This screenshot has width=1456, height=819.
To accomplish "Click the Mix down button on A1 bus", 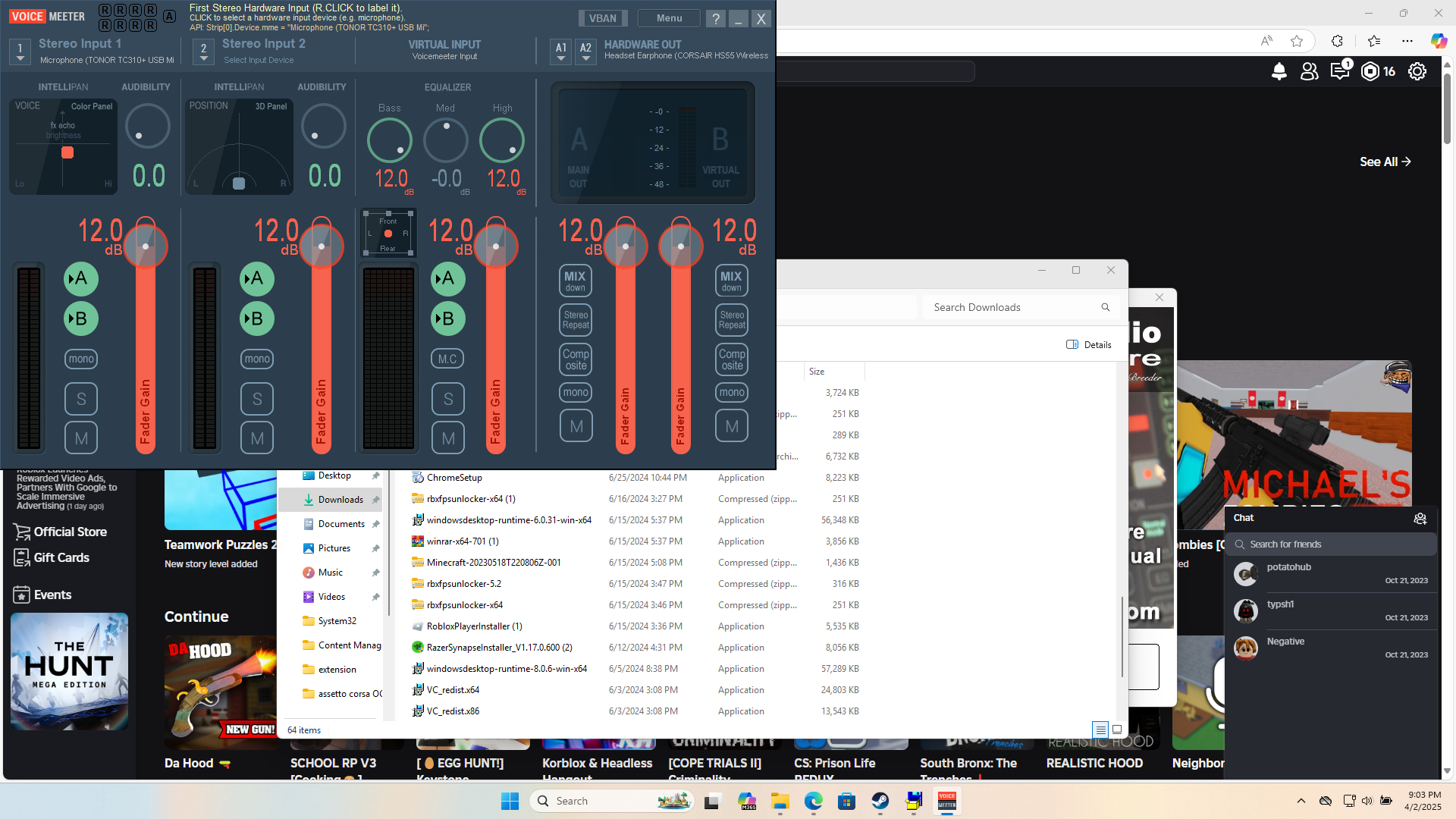I will pos(575,281).
